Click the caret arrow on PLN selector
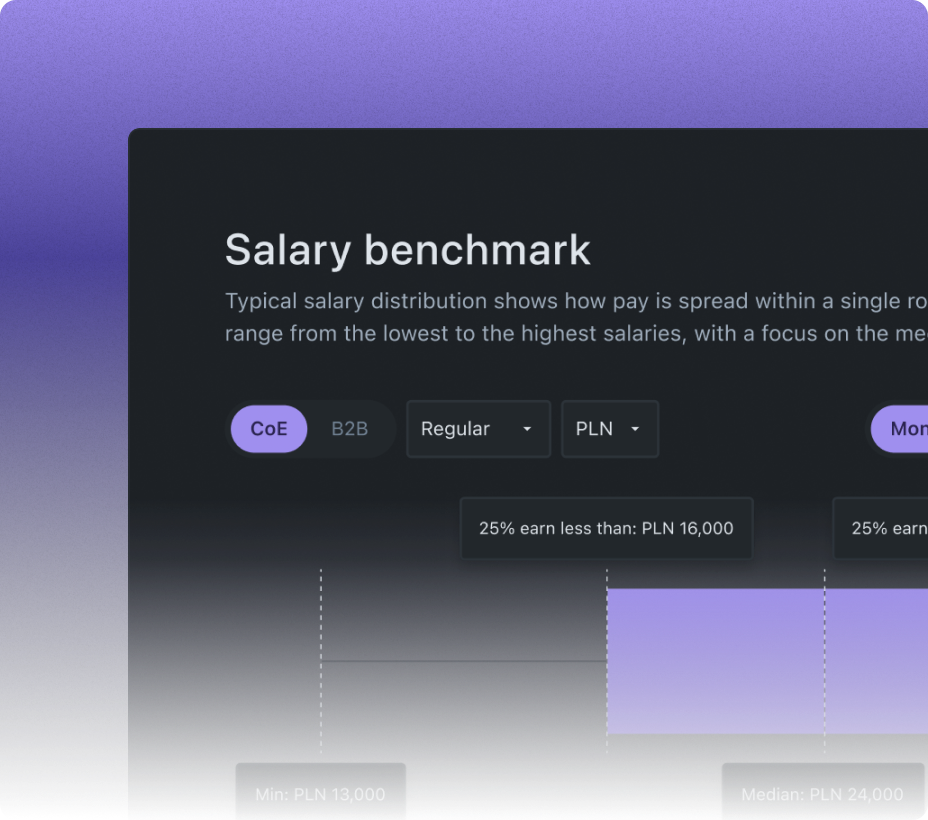 [x=635, y=429]
